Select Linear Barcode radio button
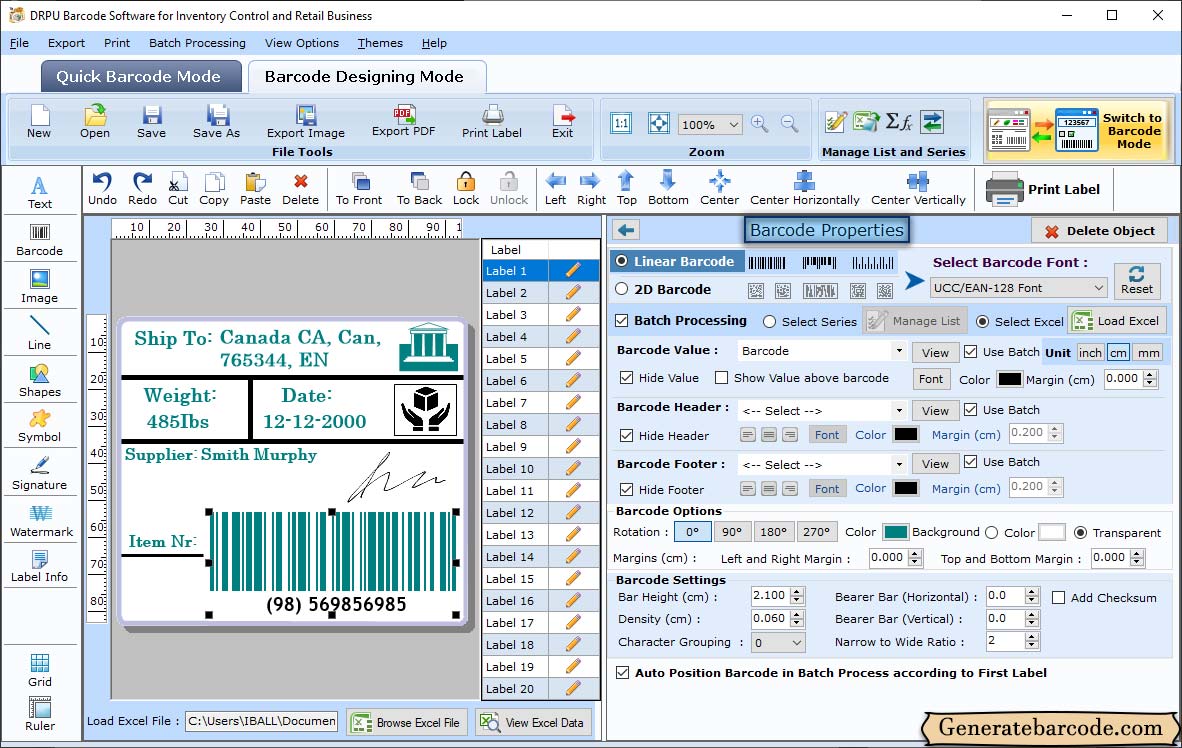The image size is (1182, 748). pos(621,261)
